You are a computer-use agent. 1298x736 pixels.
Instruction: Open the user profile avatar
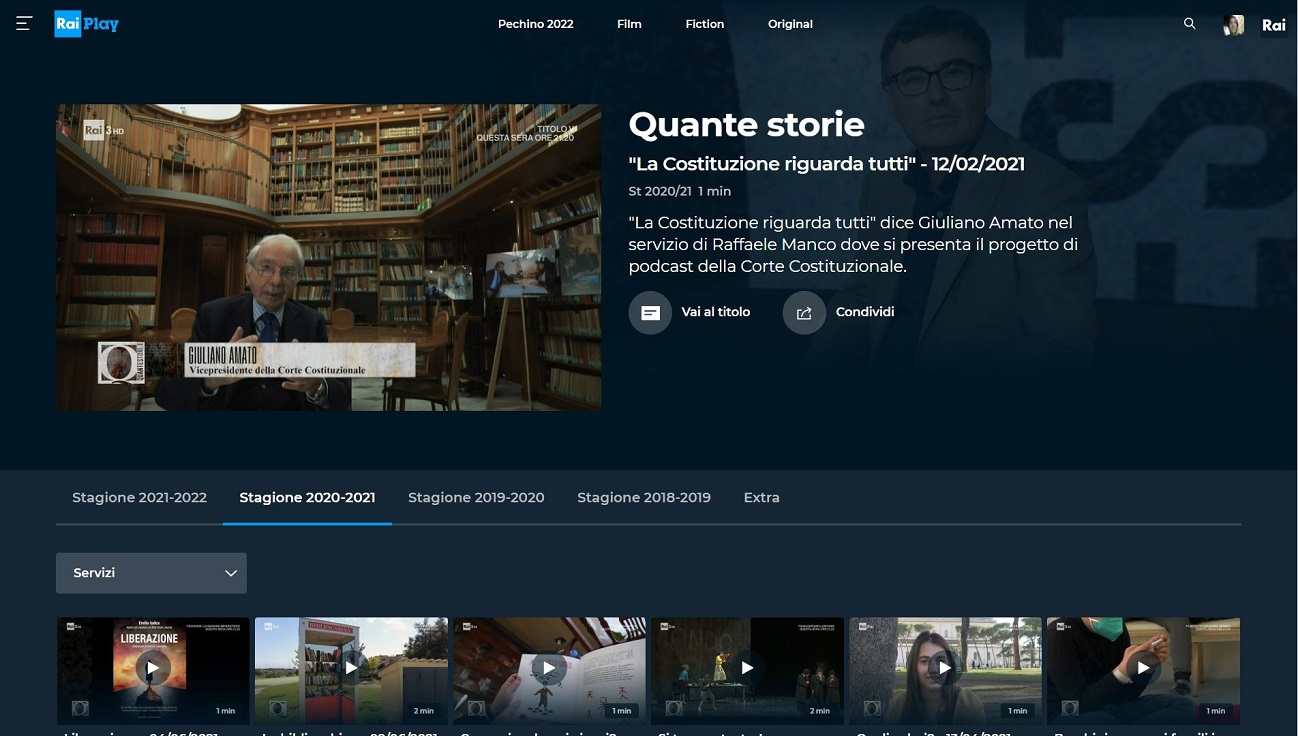(1234, 25)
